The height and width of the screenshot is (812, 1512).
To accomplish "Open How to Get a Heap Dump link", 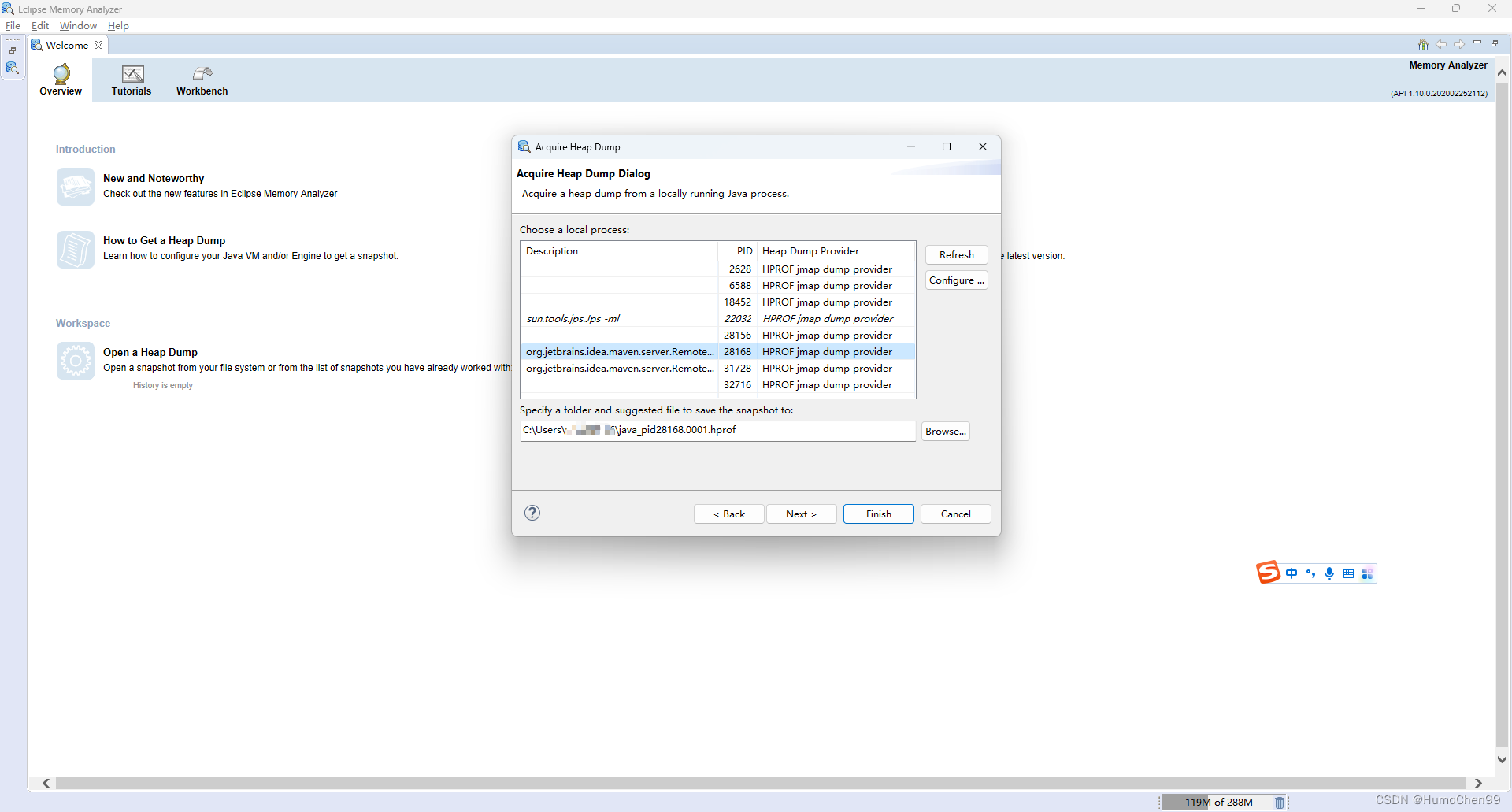I will pyautogui.click(x=164, y=241).
